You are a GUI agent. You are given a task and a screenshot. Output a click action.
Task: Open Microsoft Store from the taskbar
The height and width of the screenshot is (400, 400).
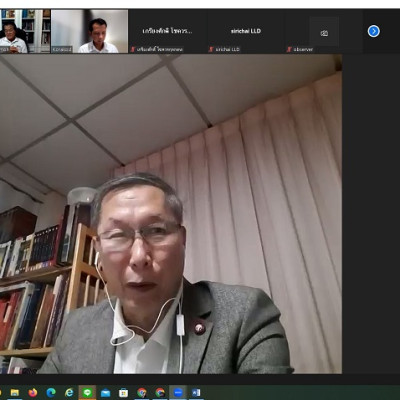(123, 392)
